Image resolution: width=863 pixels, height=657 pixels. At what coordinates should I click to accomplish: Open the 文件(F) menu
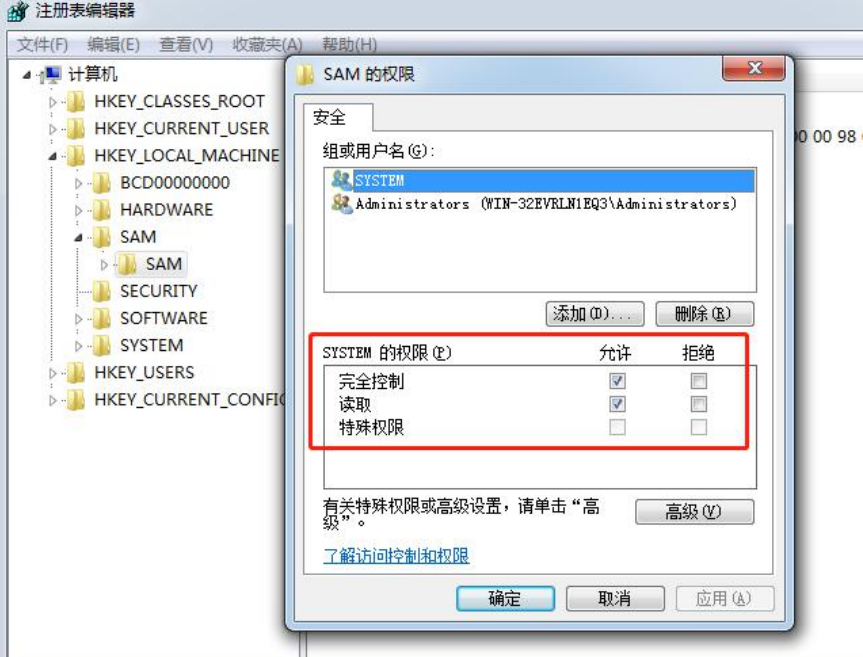(42, 44)
